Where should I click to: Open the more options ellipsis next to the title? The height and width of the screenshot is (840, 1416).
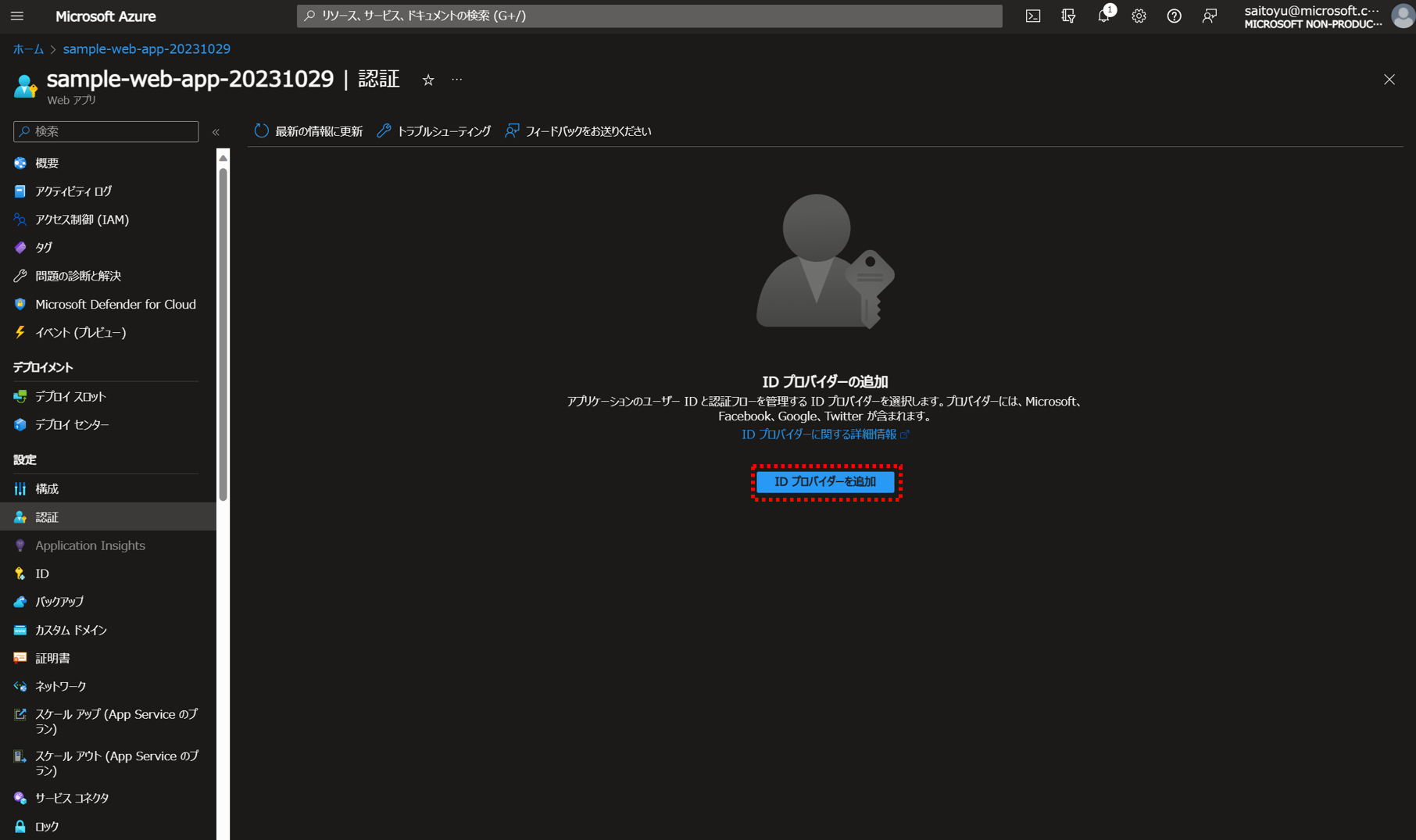click(x=457, y=80)
